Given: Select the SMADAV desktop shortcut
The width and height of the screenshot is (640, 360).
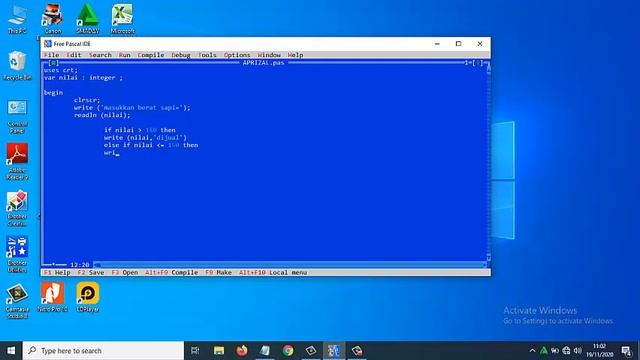Looking at the screenshot, I should (87, 20).
